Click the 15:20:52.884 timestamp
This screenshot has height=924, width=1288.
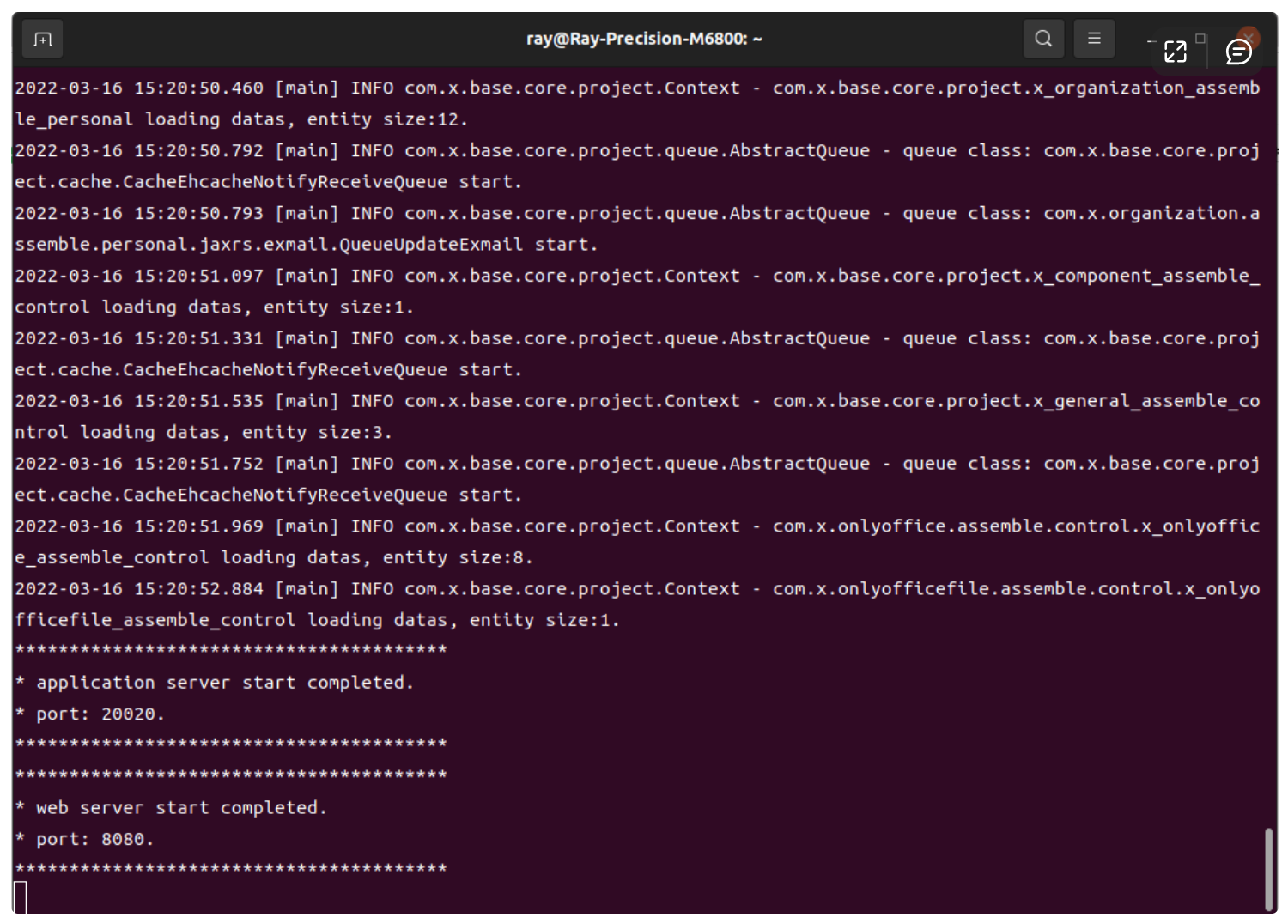tap(198, 589)
